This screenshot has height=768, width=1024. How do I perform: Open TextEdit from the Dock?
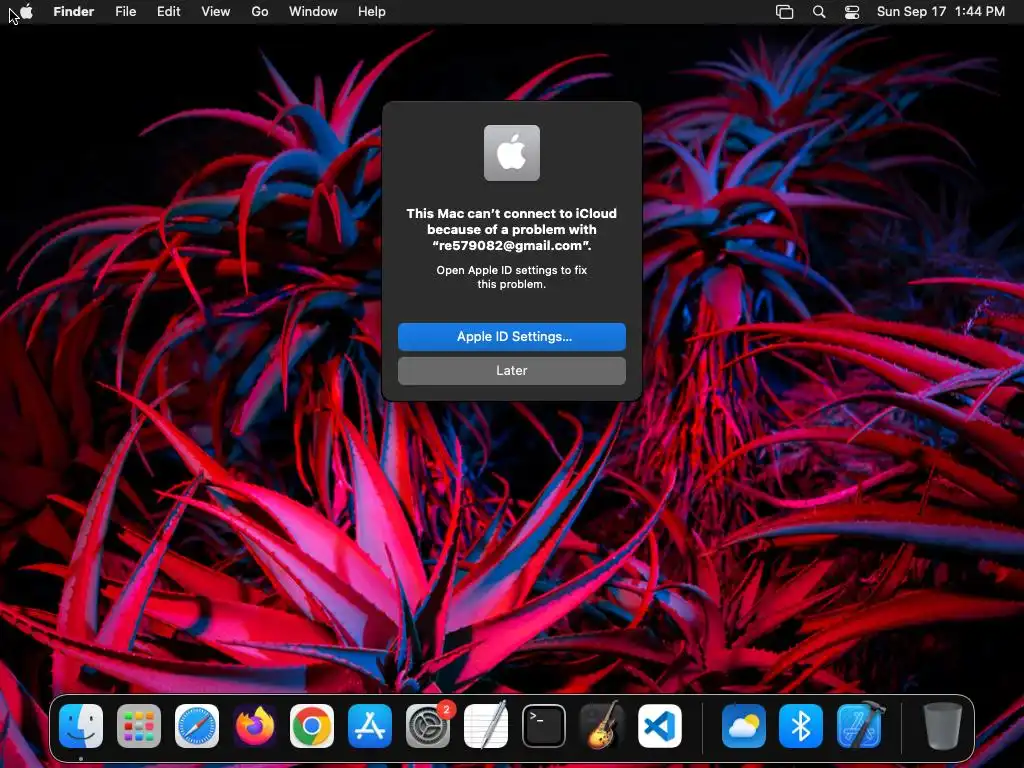[486, 726]
